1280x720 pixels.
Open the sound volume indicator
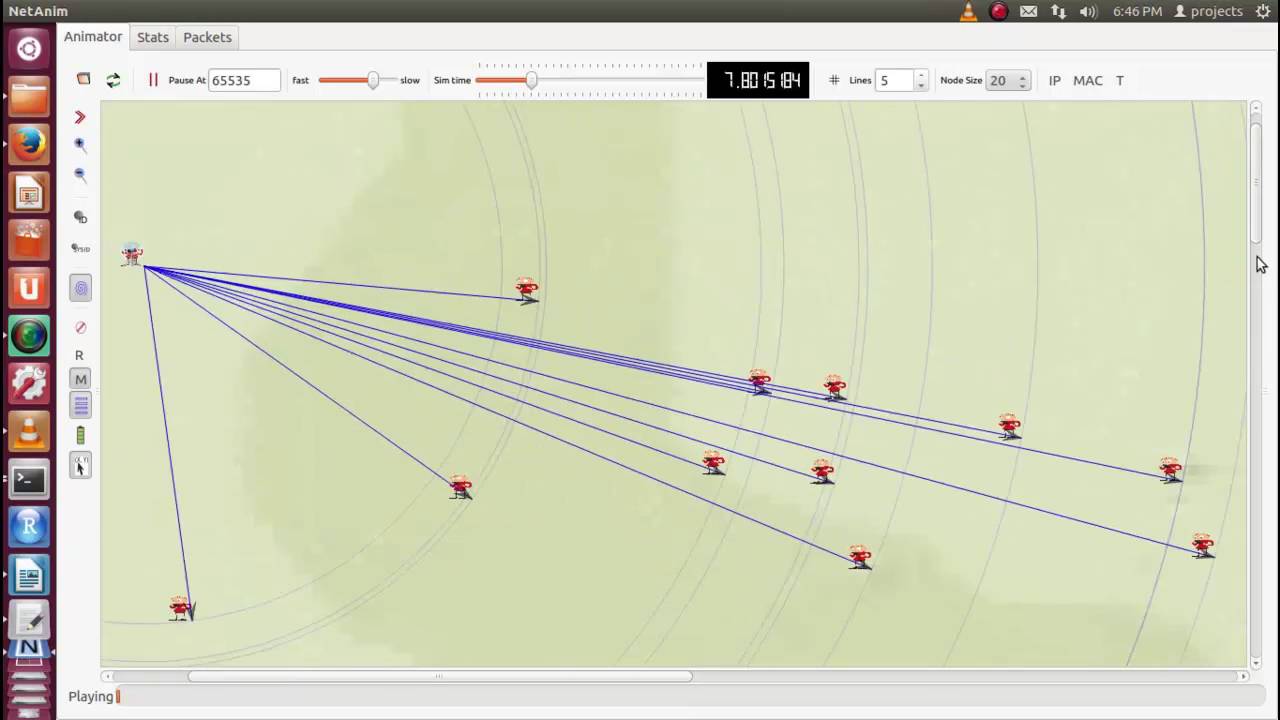(x=1088, y=12)
